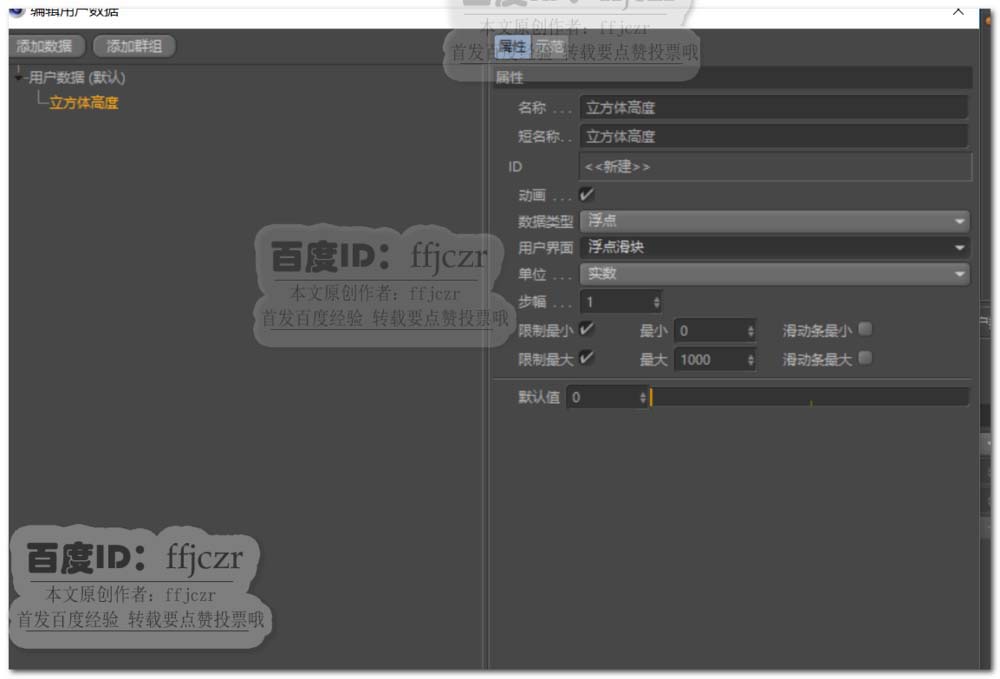Click the window collapse arrow at top right

(x=958, y=11)
